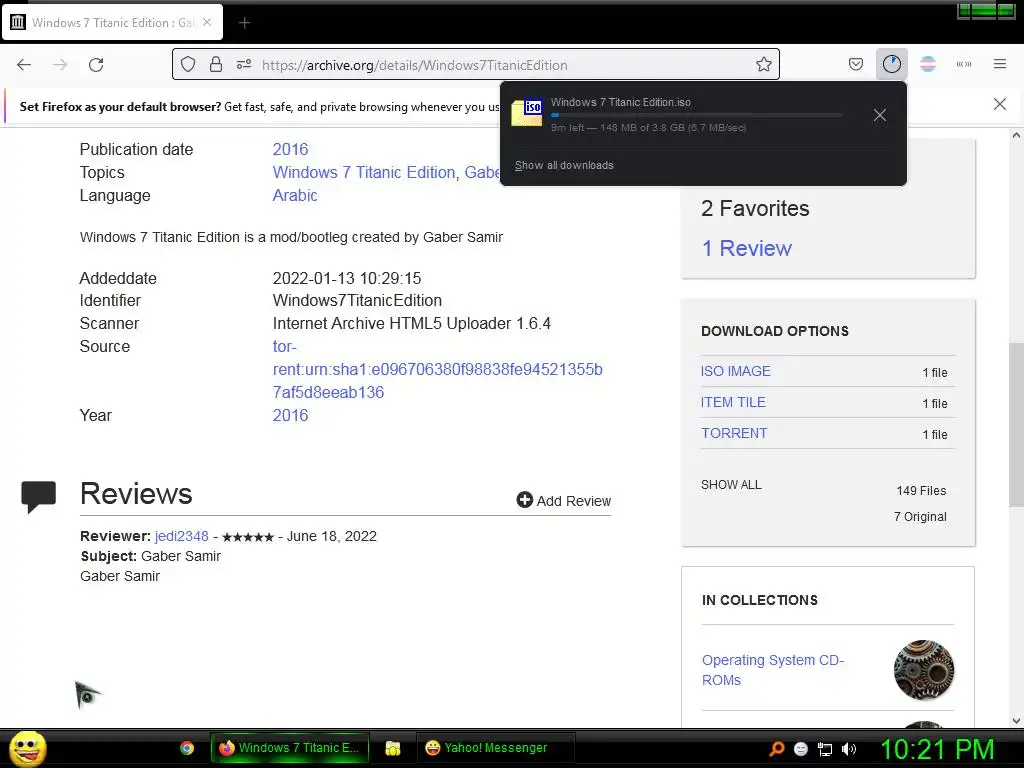Open reviewer jedi2348 profile link
The width and height of the screenshot is (1024, 768).
pos(182,536)
